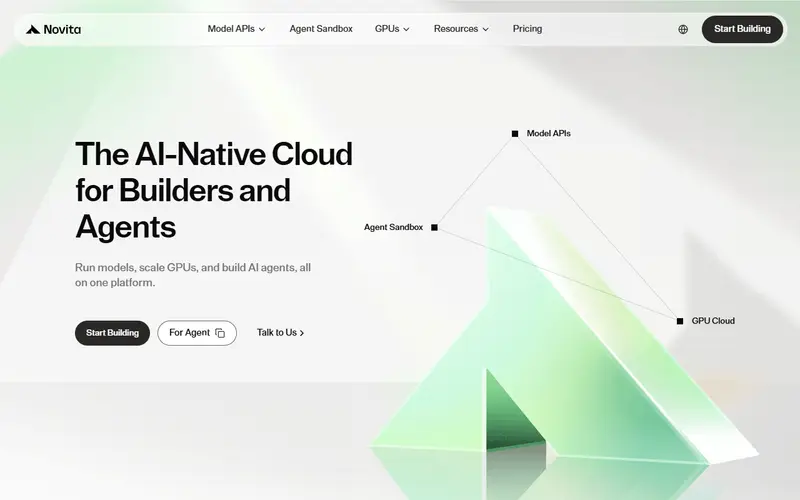The image size is (800, 500).
Task: Click the copy icon in For Agent button
Action: pyautogui.click(x=220, y=333)
